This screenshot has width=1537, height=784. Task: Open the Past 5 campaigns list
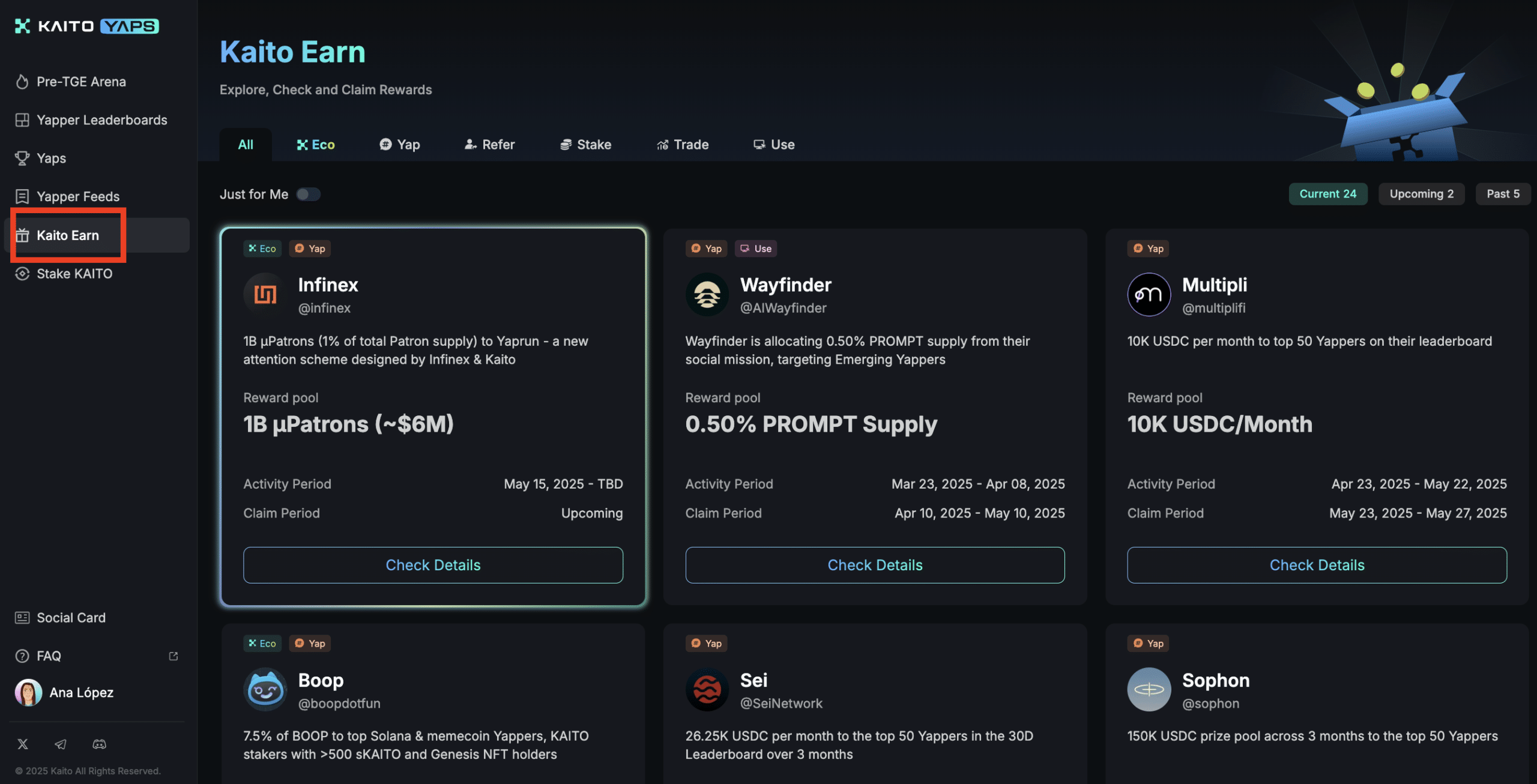click(x=1503, y=193)
